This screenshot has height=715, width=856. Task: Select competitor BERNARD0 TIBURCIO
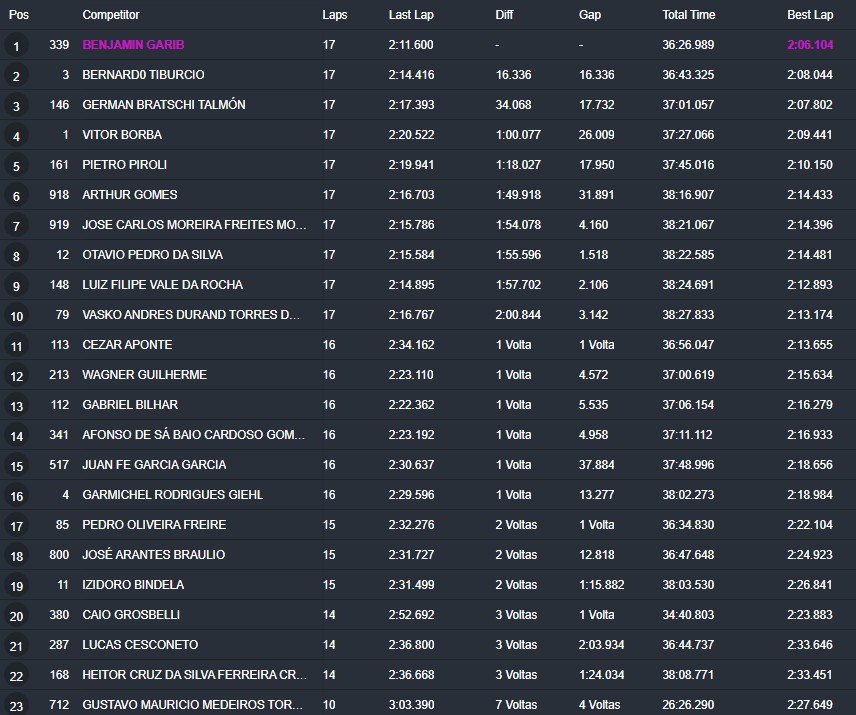pos(143,75)
